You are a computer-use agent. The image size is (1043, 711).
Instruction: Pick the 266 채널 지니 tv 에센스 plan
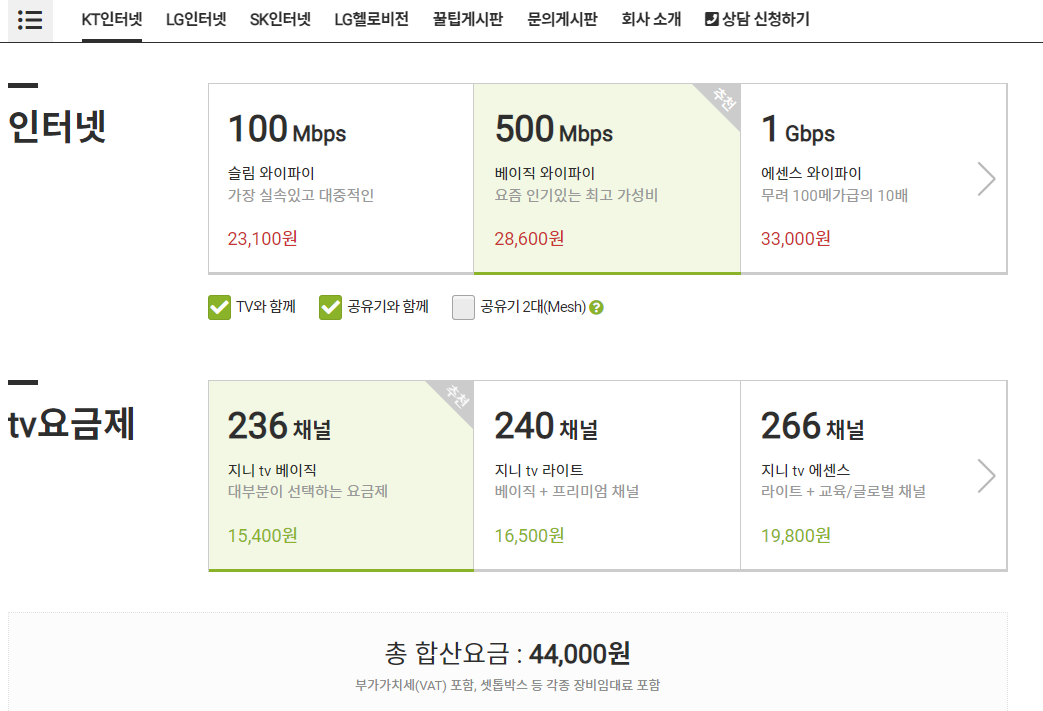tap(873, 476)
